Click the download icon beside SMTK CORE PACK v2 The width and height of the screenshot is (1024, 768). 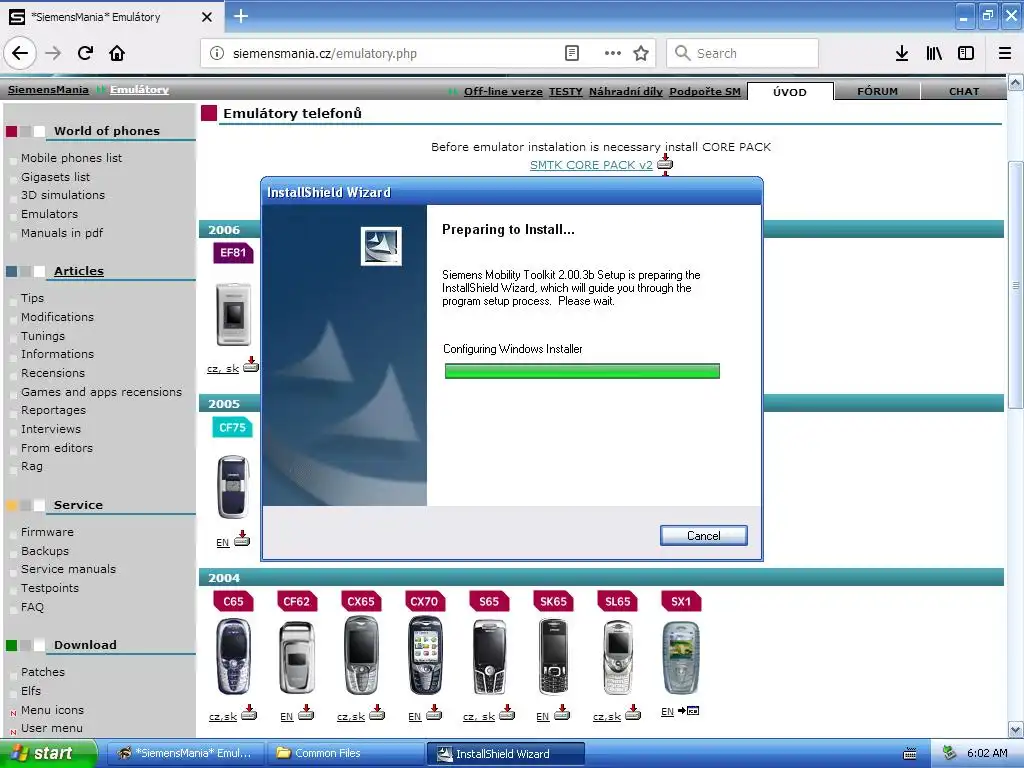tap(665, 163)
